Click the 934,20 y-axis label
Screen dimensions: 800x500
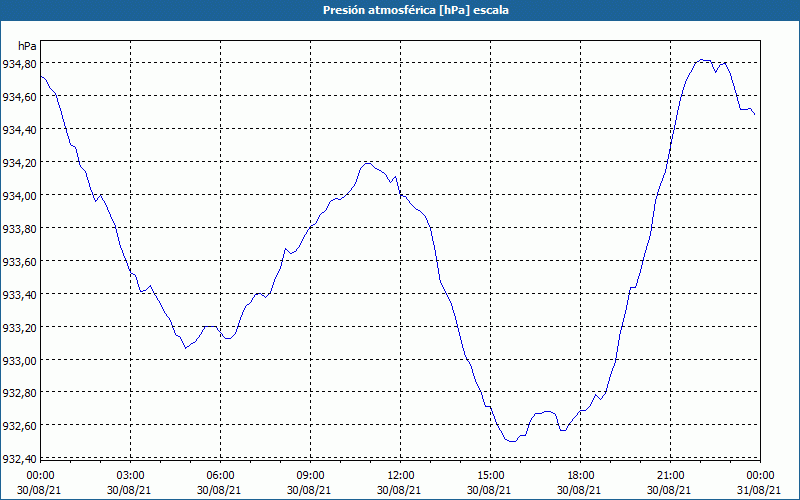pyautogui.click(x=19, y=162)
